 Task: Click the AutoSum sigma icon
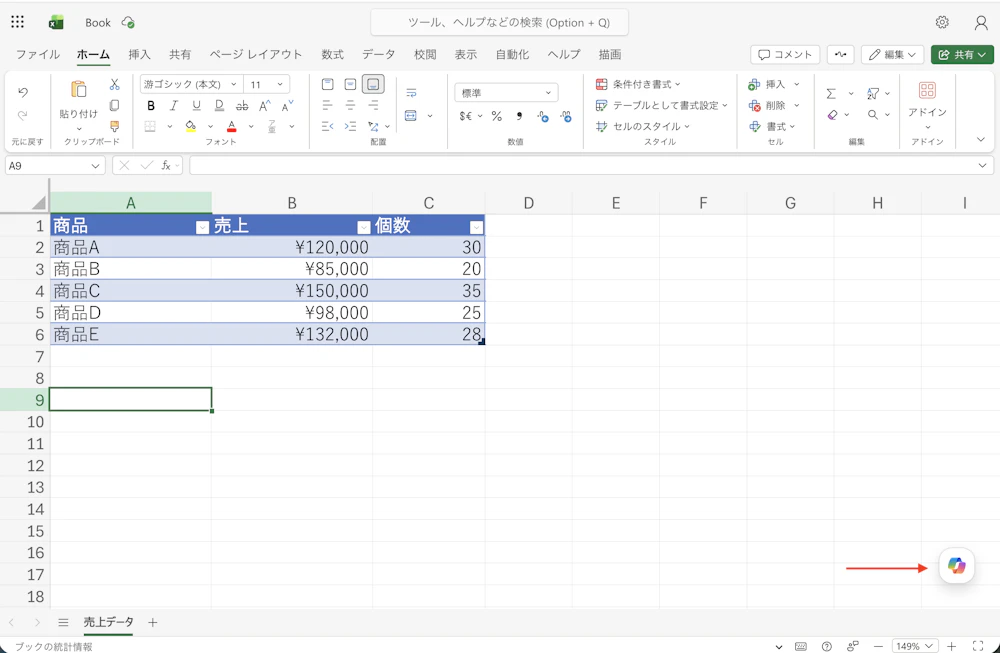[x=831, y=94]
